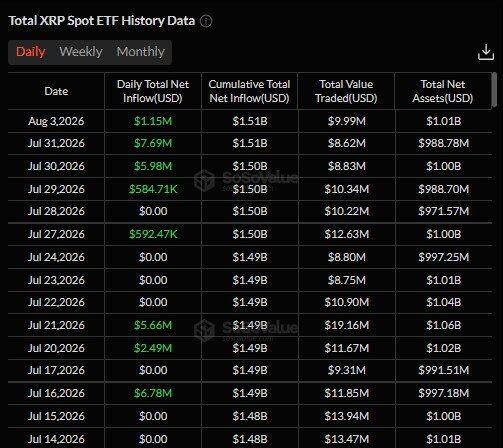Select the Jul 23,2026 date cell
The width and height of the screenshot is (503, 448).
[x=56, y=280]
